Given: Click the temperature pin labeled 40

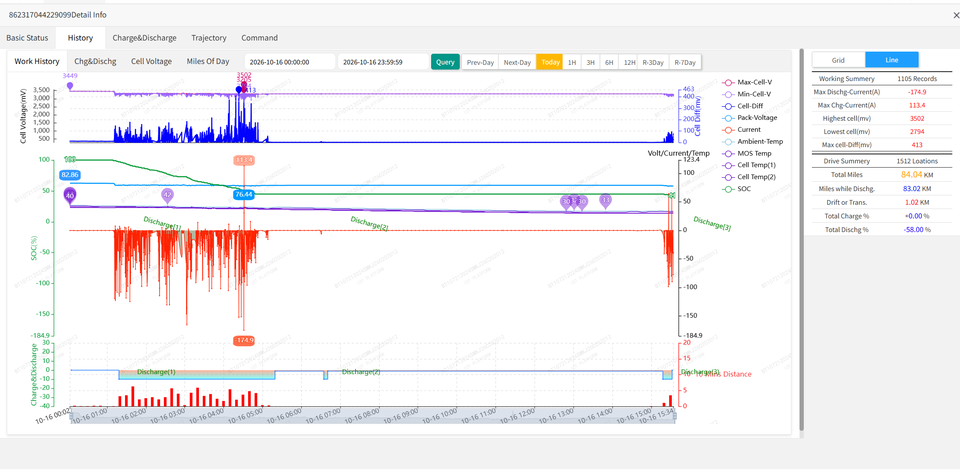Looking at the screenshot, I should (x=70, y=196).
